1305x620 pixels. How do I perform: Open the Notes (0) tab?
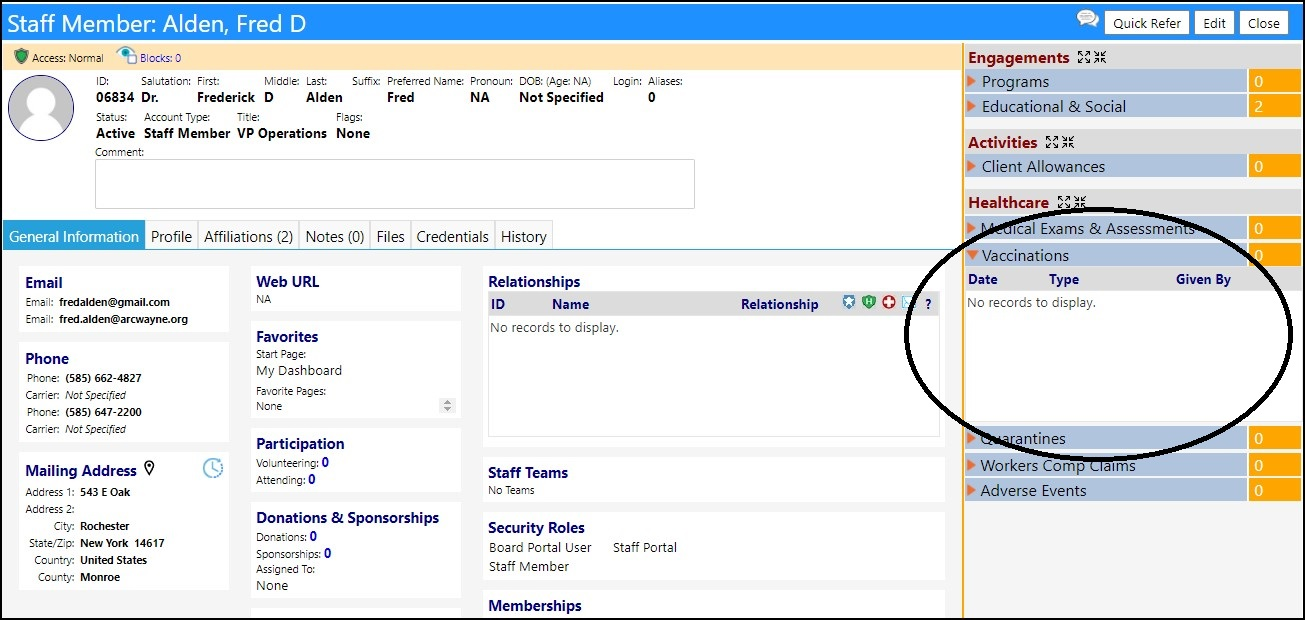click(x=335, y=236)
